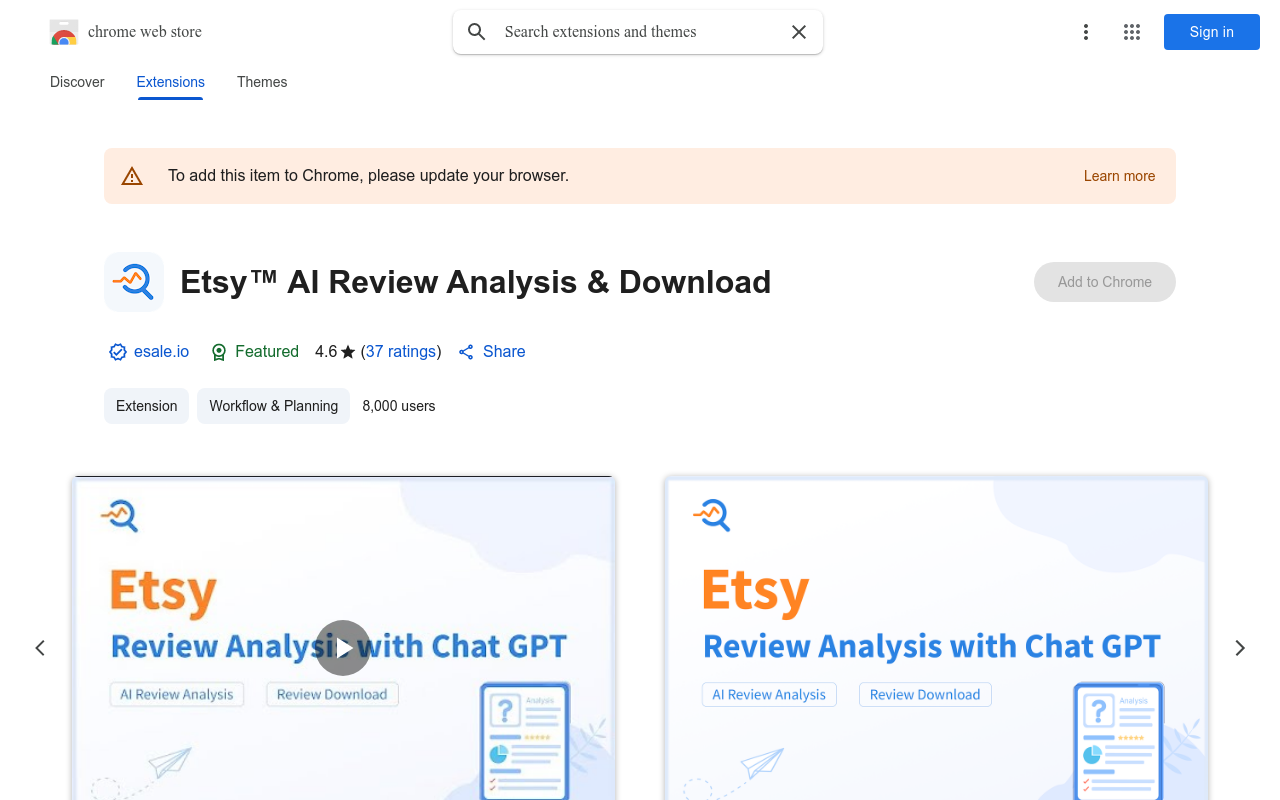Open the esale.io publisher link
The height and width of the screenshot is (800, 1280).
[161, 352]
